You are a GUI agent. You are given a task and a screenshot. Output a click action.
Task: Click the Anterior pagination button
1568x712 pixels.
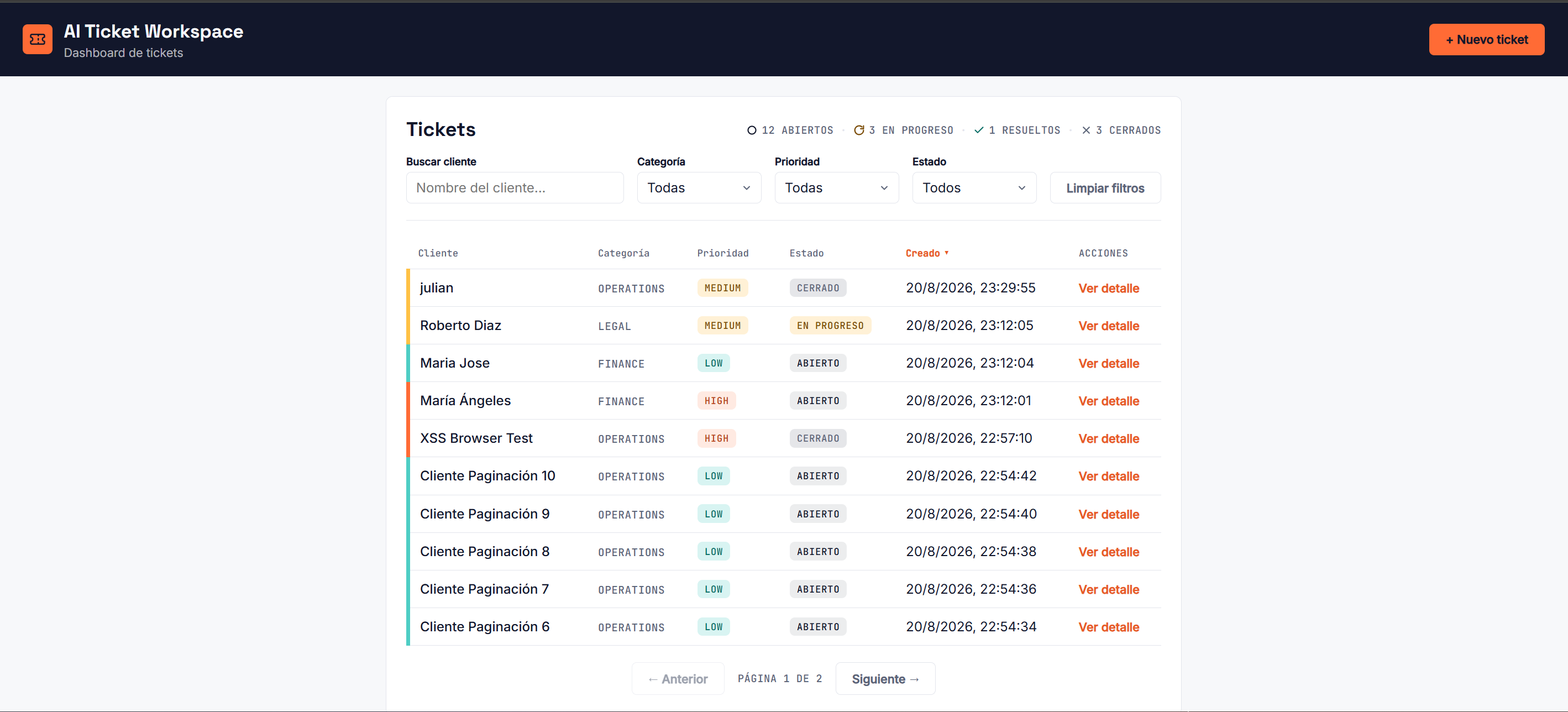(x=678, y=678)
